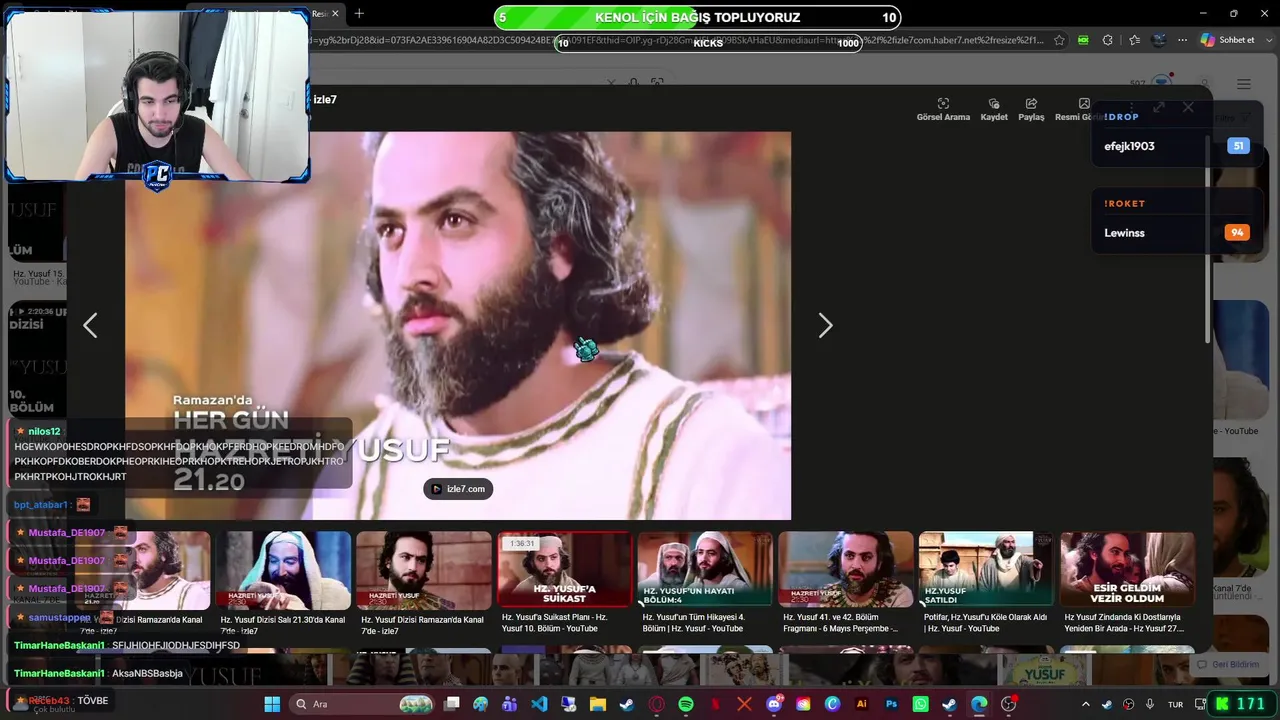This screenshot has width=1280, height=720.
Task: Advance to the next image with the right arrow
Action: pos(825,325)
